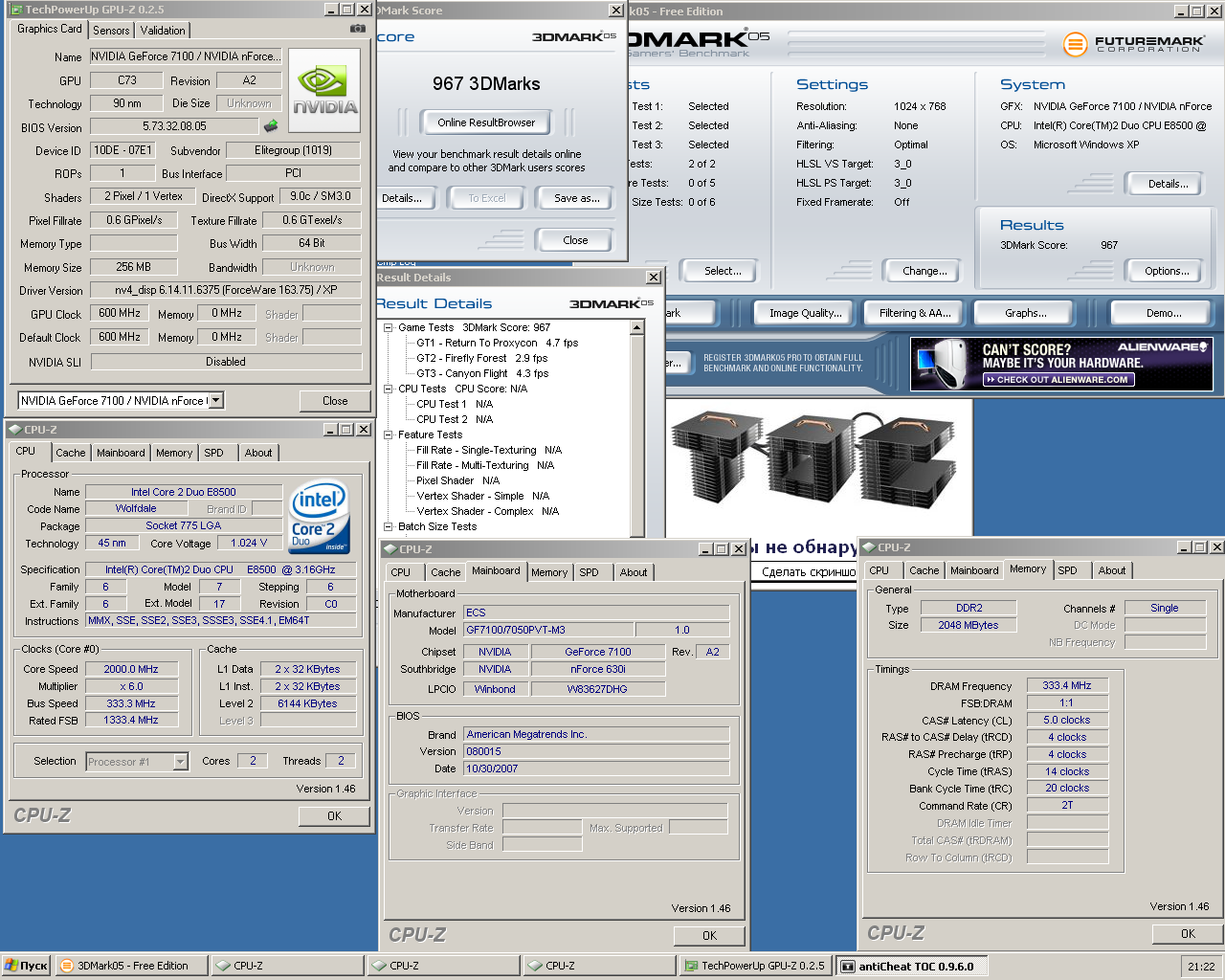Click the taskbar clock showing 21:22
The height and width of the screenshot is (980, 1225).
1201,967
